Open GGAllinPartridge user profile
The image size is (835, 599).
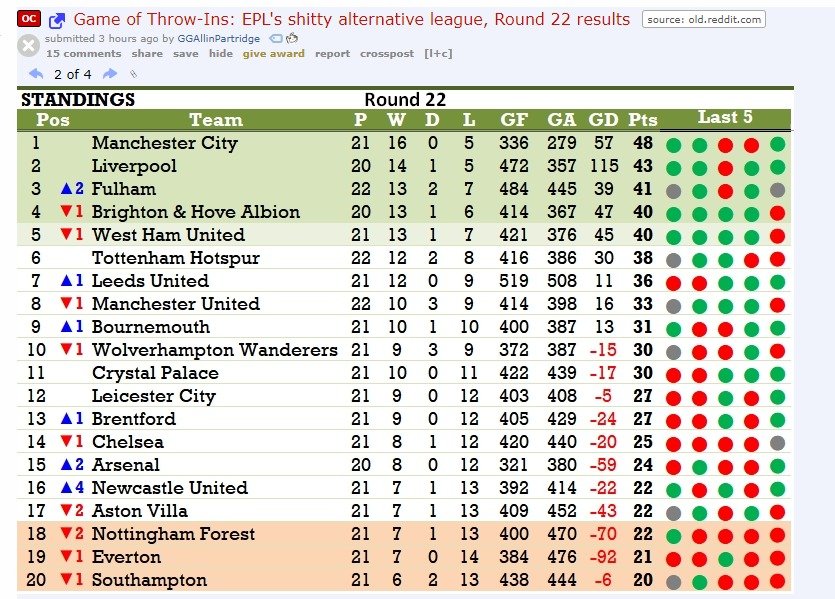(218, 38)
